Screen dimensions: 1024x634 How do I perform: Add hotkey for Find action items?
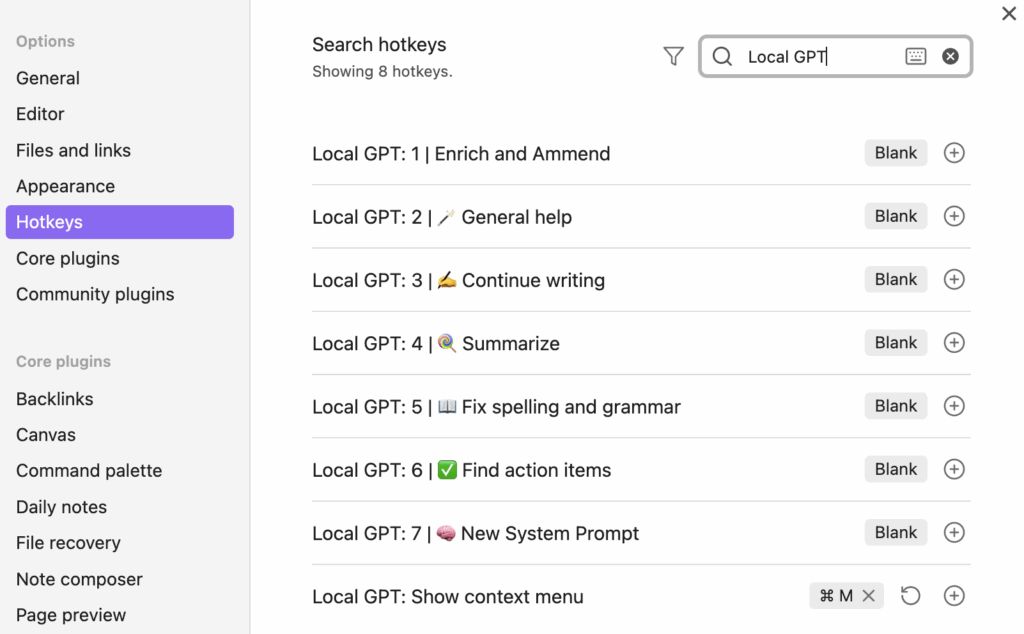954,469
